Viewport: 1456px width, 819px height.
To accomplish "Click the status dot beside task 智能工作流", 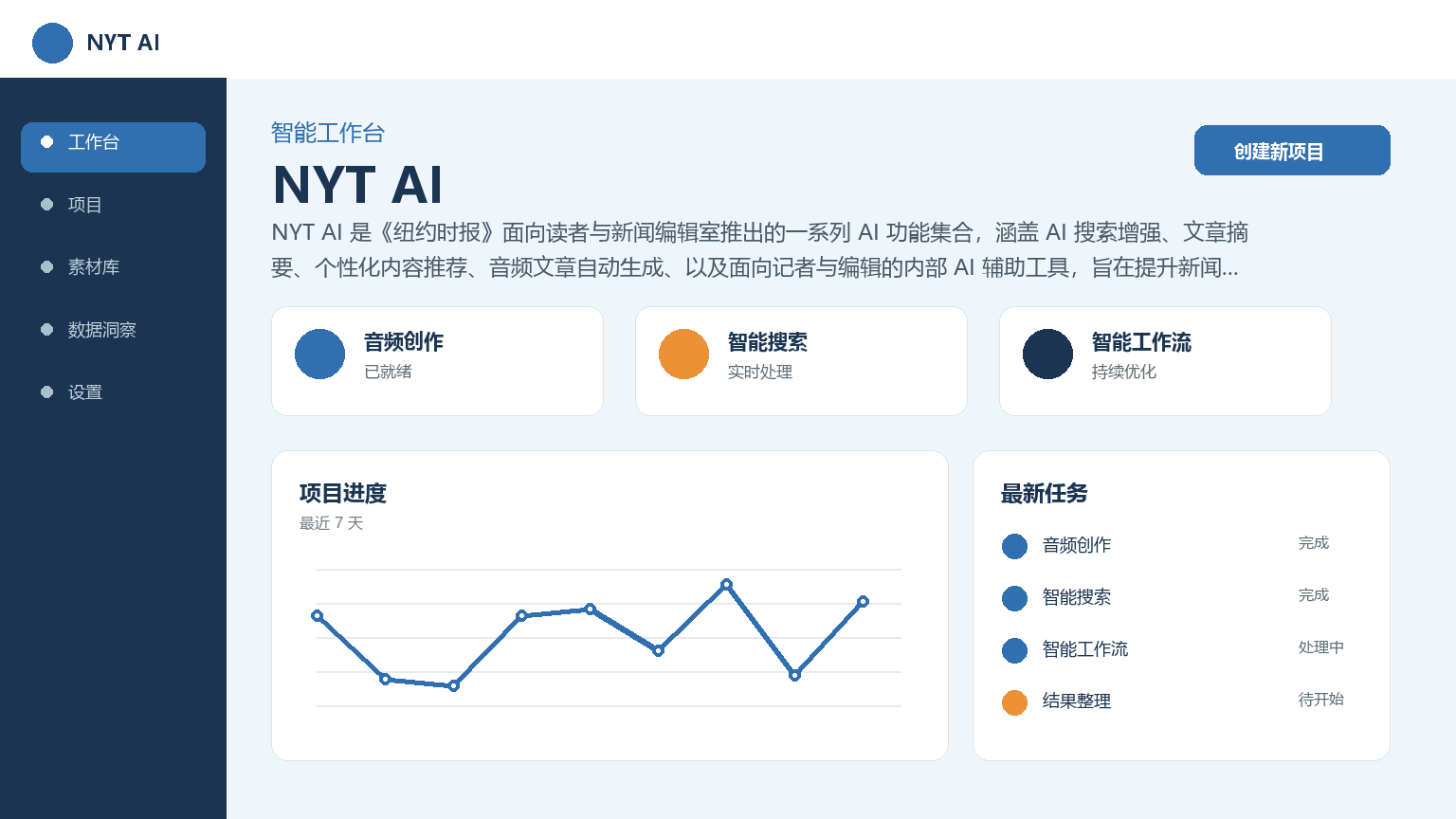I will 1014,650.
